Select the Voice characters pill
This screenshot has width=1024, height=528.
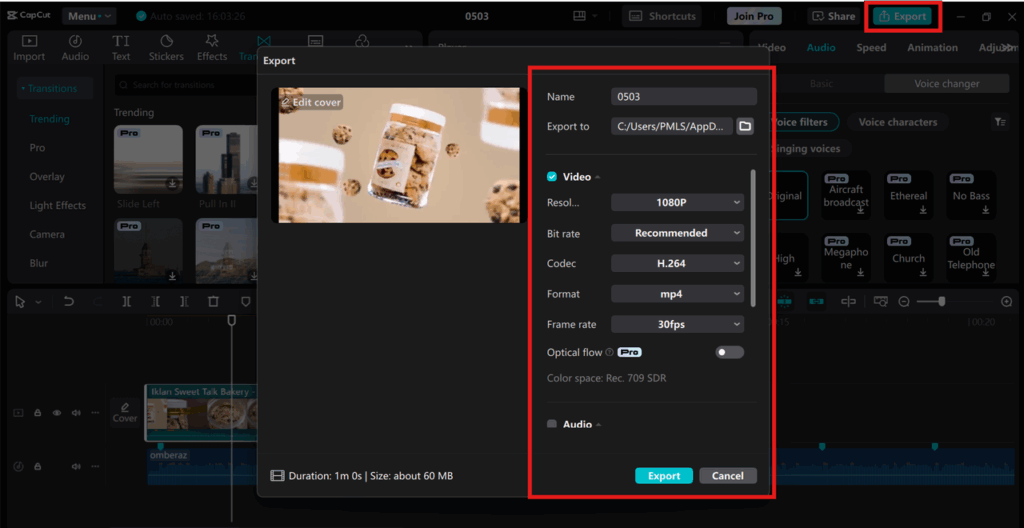coord(897,122)
